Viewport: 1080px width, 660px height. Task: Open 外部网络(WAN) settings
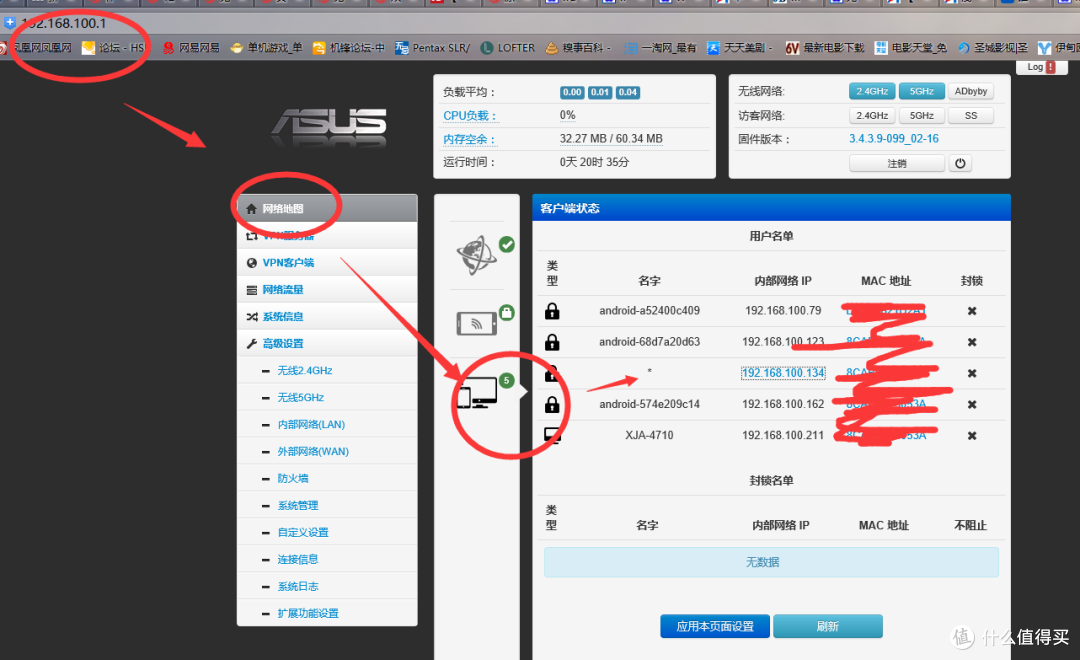pos(313,451)
